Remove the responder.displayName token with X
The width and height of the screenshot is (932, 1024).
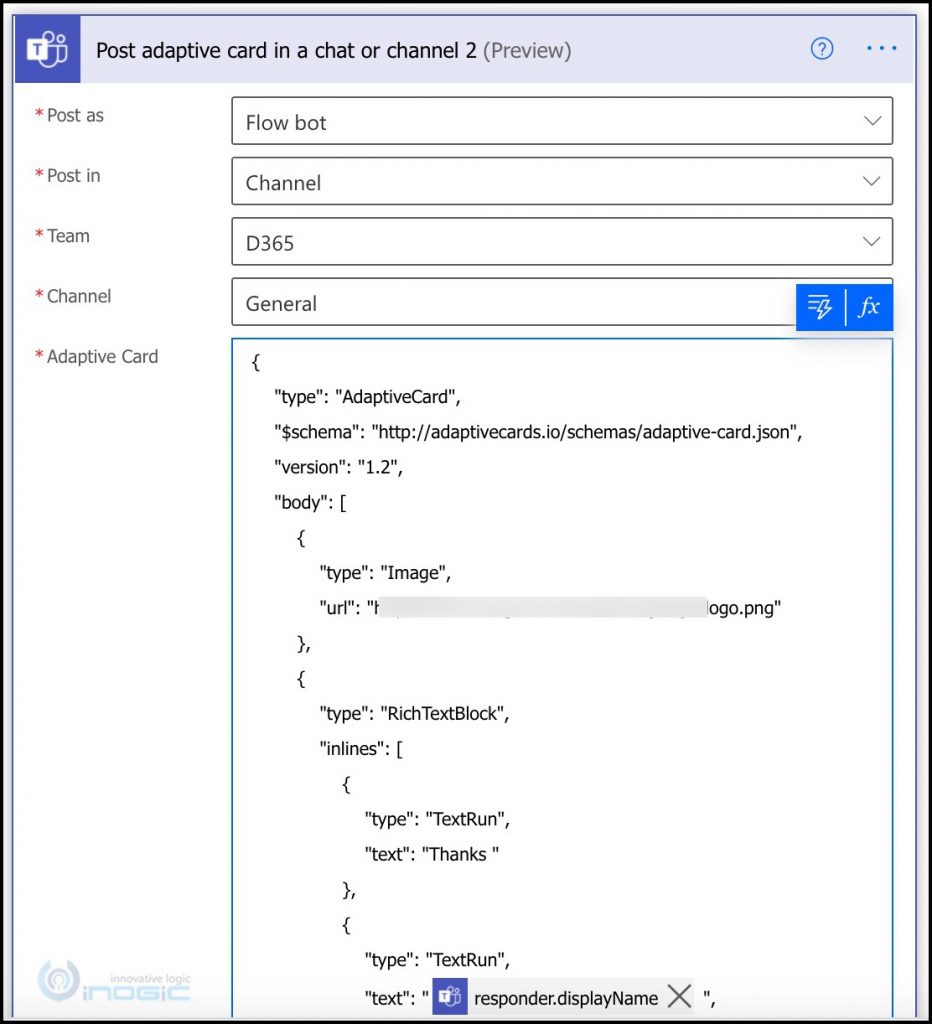[679, 996]
